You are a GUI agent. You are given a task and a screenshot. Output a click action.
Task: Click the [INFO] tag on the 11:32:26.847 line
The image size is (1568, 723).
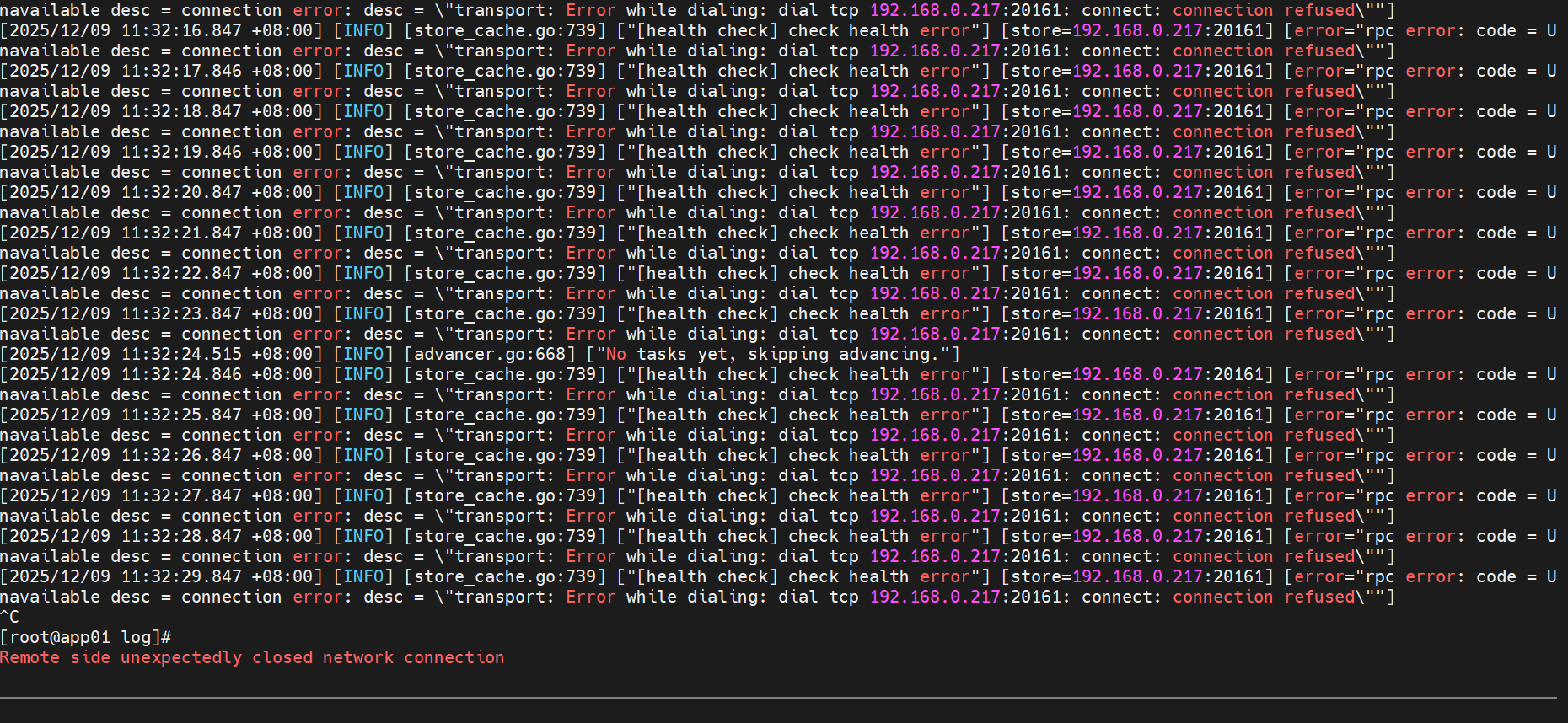tap(363, 456)
